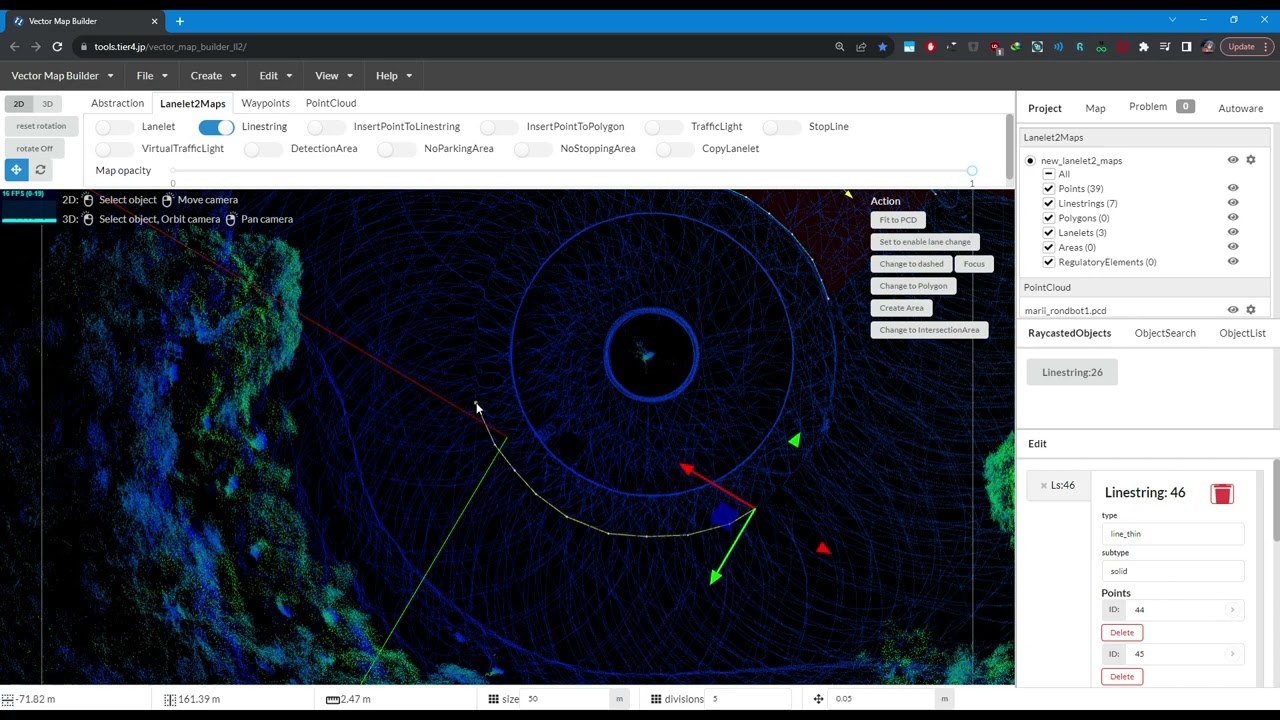Viewport: 1280px width, 720px height.
Task: Switch to the Abstraction tab
Action: [118, 103]
